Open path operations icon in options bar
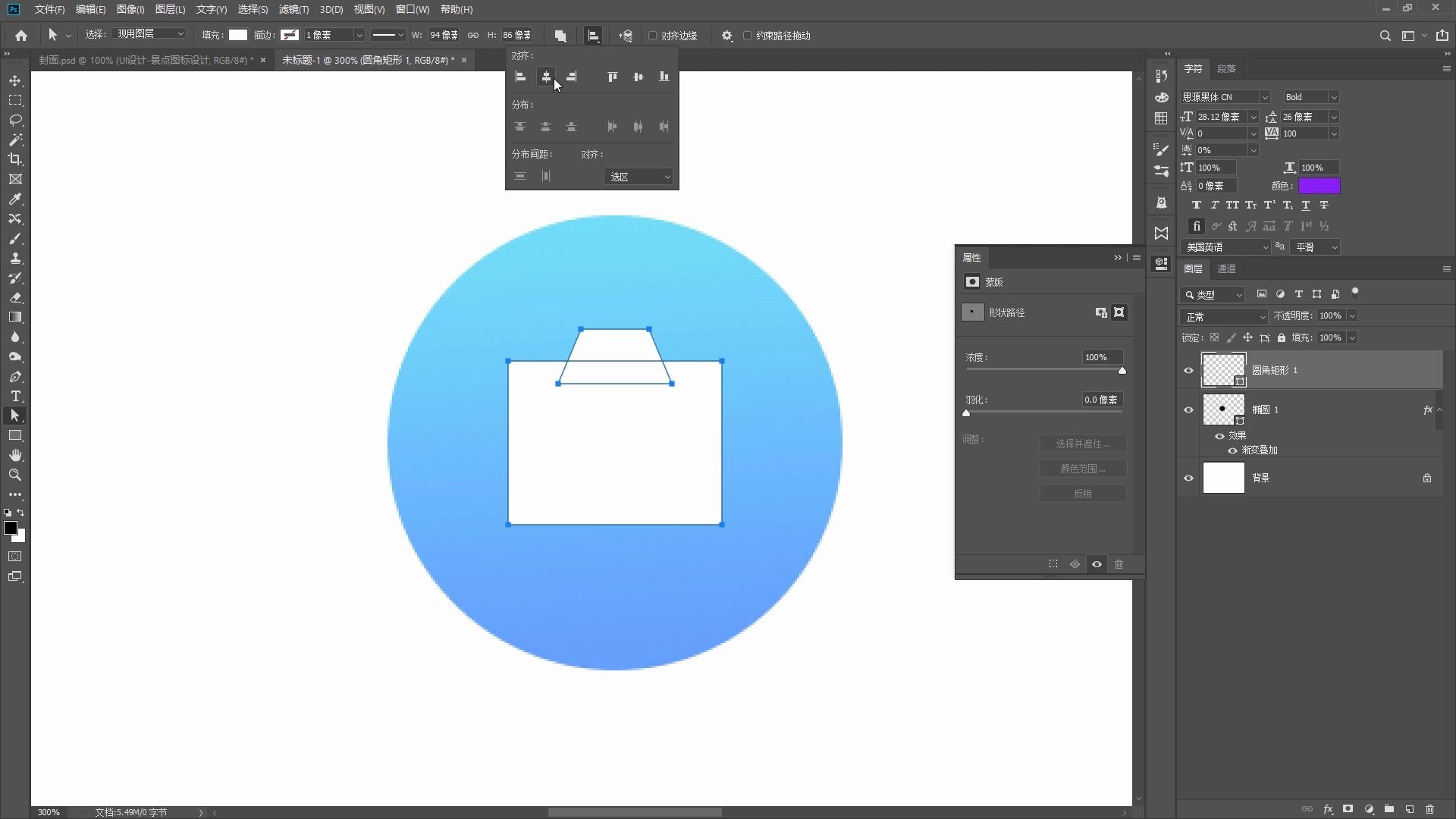 point(560,36)
